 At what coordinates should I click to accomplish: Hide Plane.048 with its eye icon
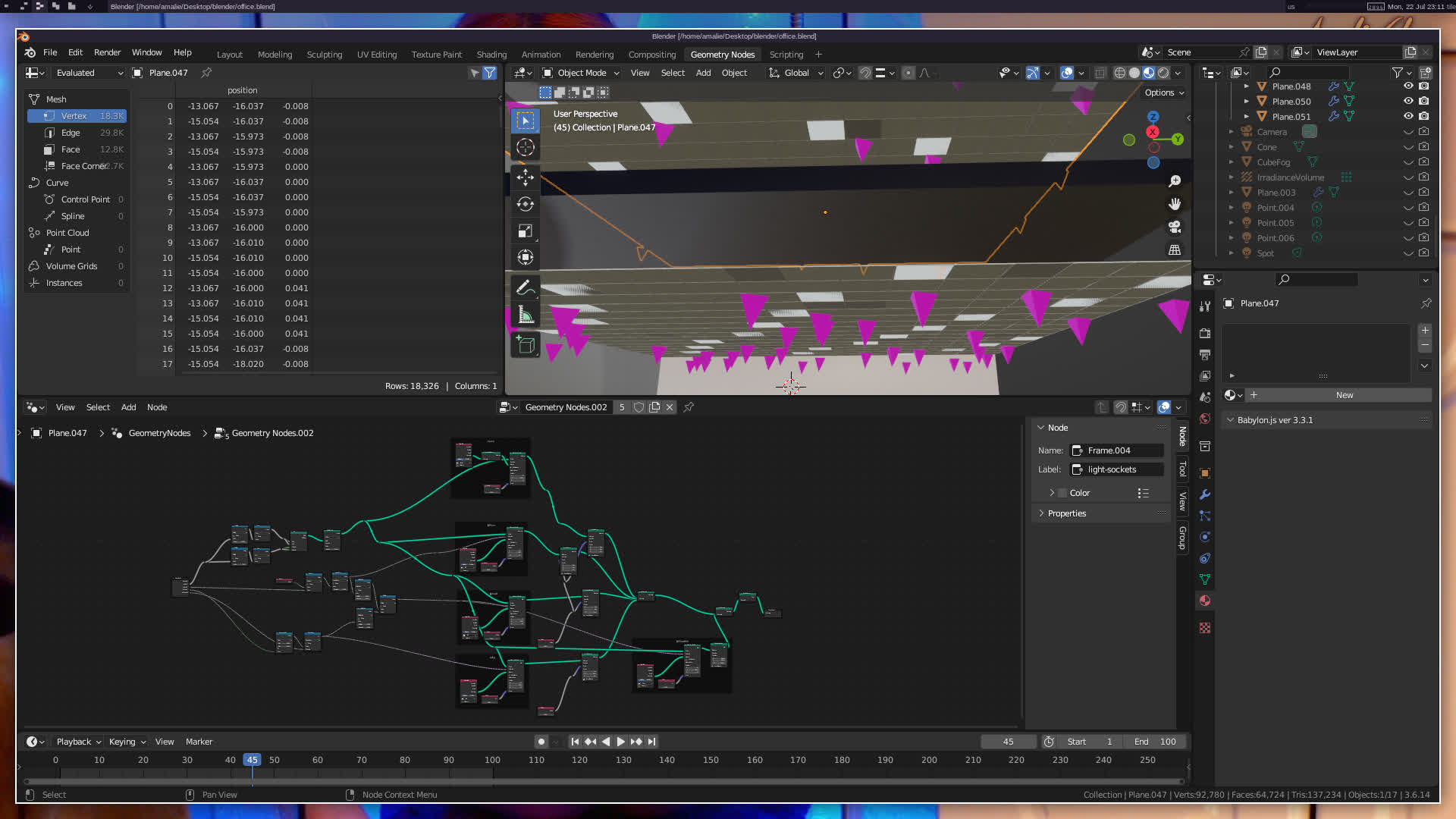coord(1408,86)
